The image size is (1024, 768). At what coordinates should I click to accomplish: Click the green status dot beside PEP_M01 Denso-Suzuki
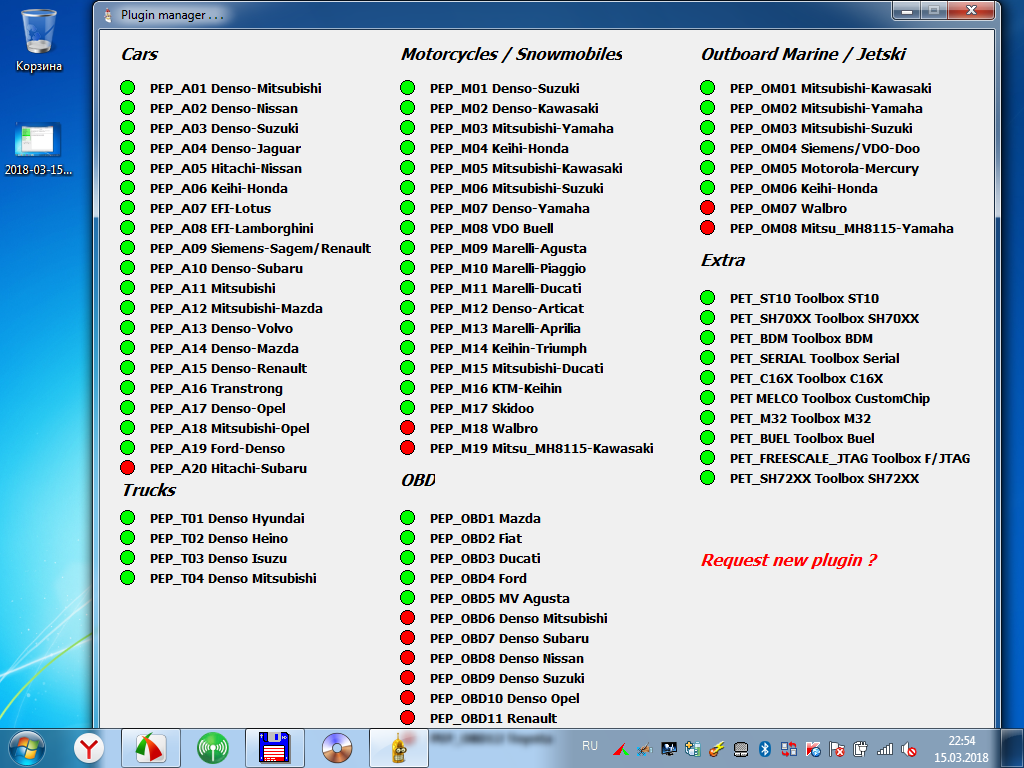coord(408,88)
